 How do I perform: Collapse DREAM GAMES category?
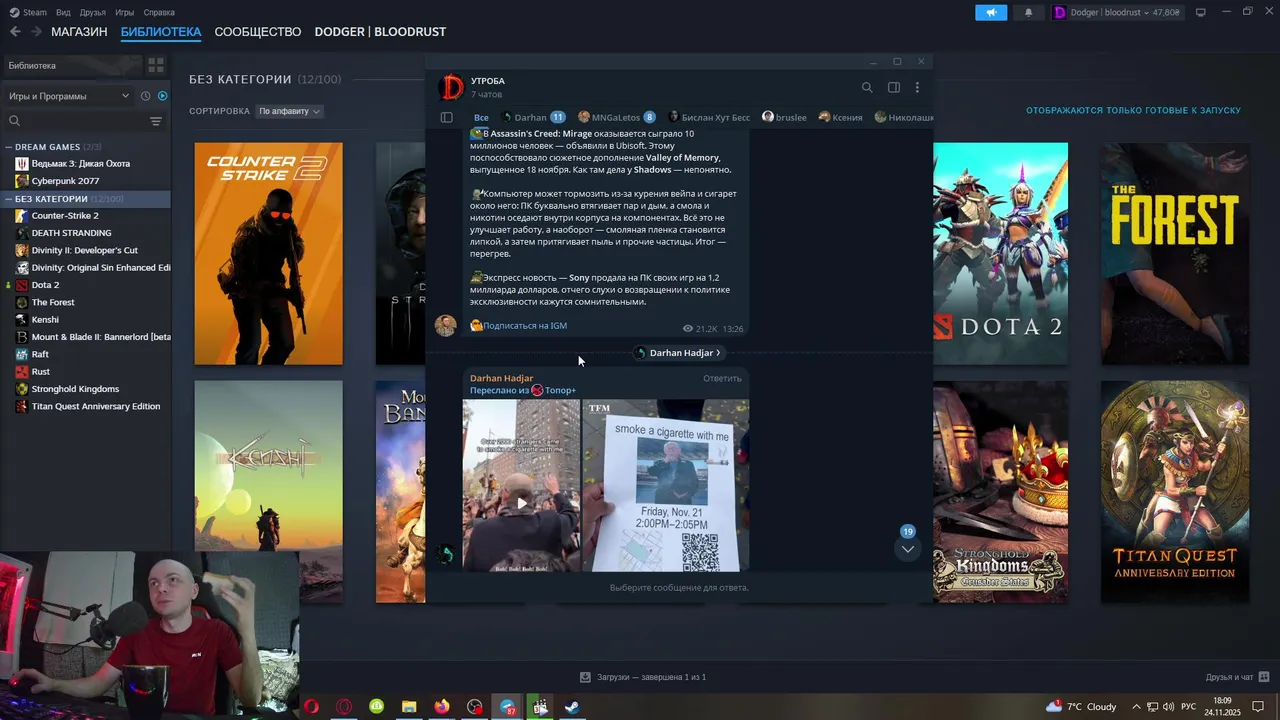coord(9,147)
